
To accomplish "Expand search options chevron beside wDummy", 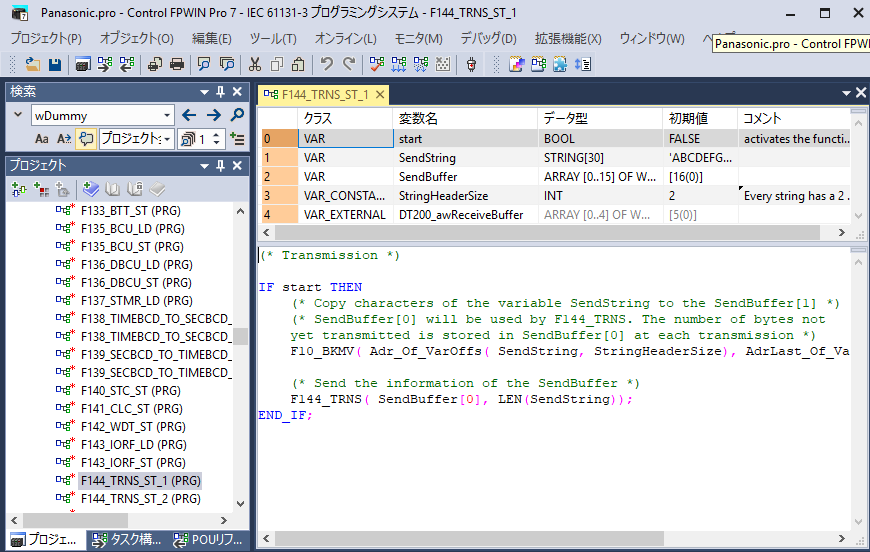I will pyautogui.click(x=18, y=115).
